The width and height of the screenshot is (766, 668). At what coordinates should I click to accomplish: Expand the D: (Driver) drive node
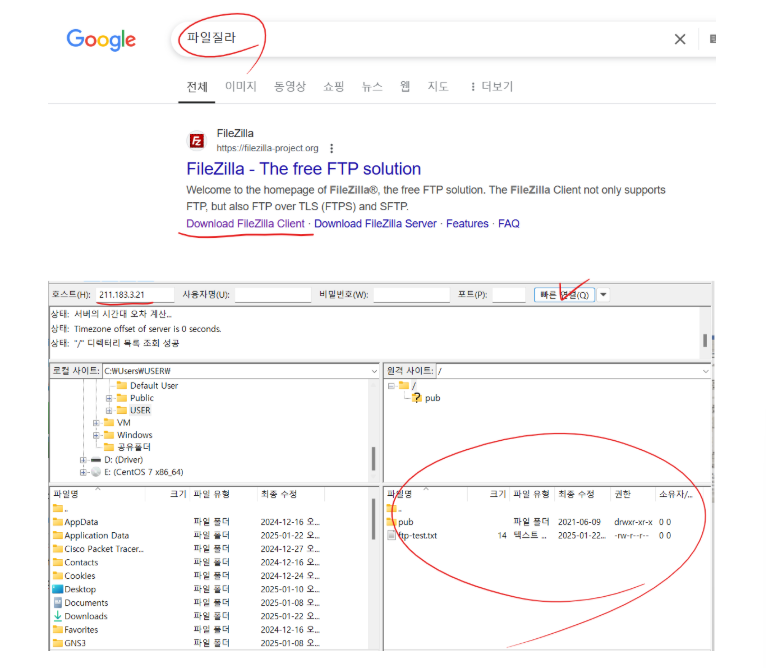(83, 460)
